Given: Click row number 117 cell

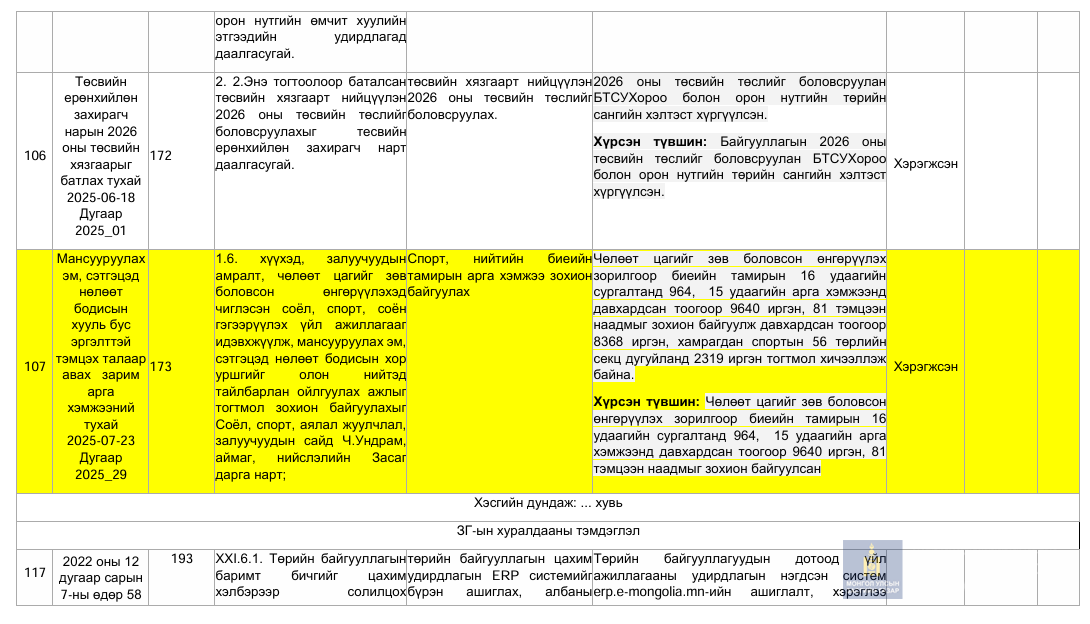Looking at the screenshot, I should (35, 573).
